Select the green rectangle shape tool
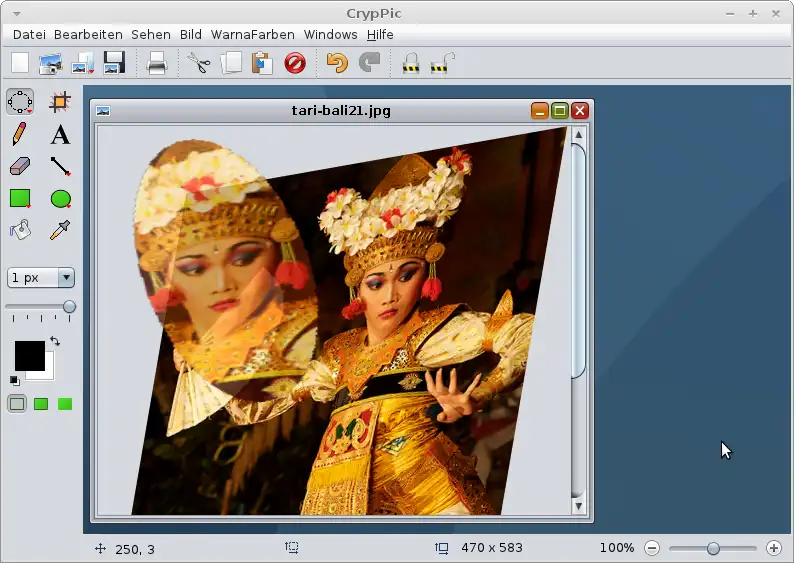This screenshot has width=794, height=563. [x=20, y=198]
